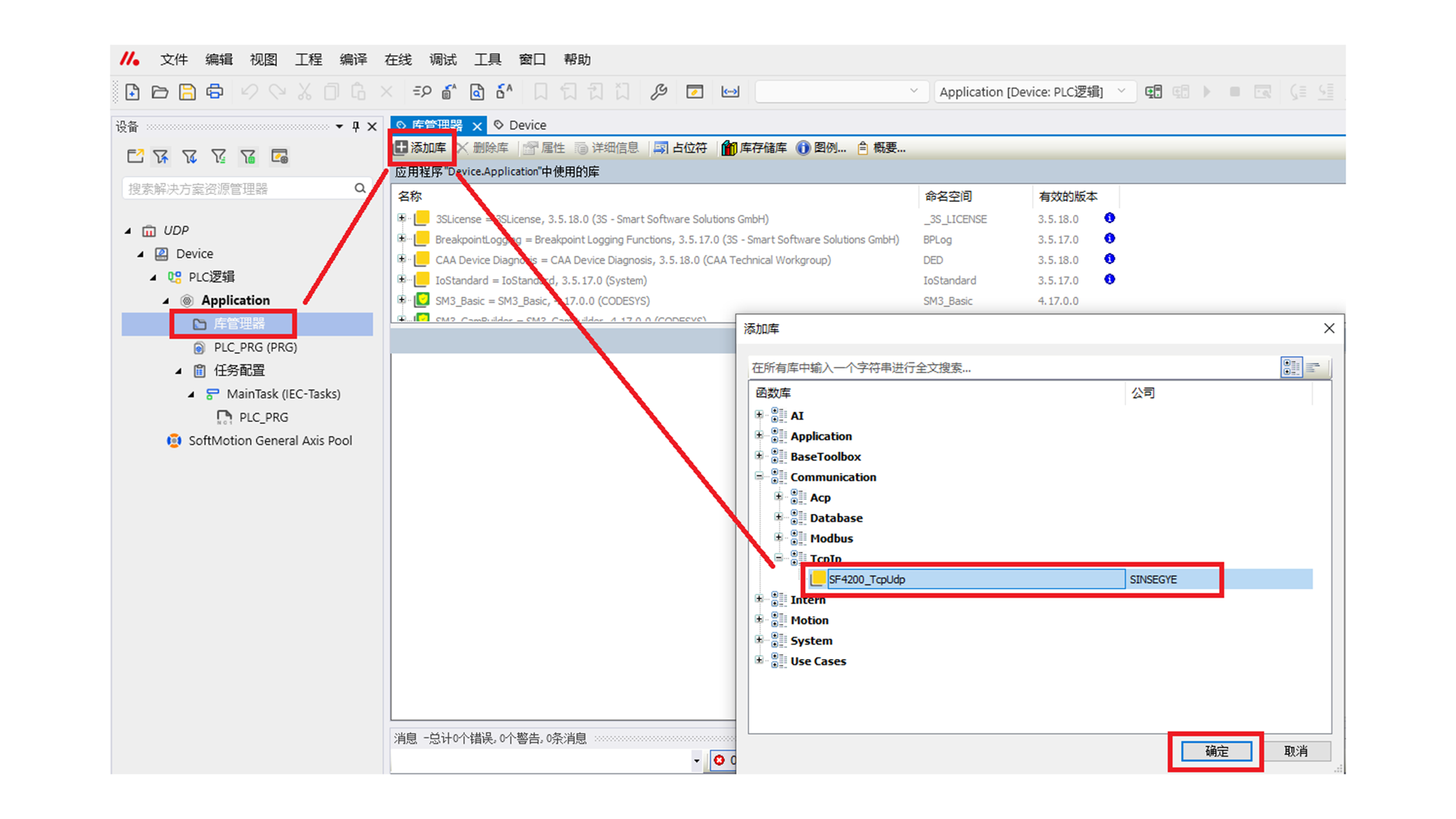This screenshot has width=1456, height=819.
Task: Click 确定 button in add library dialog
Action: [x=1216, y=751]
